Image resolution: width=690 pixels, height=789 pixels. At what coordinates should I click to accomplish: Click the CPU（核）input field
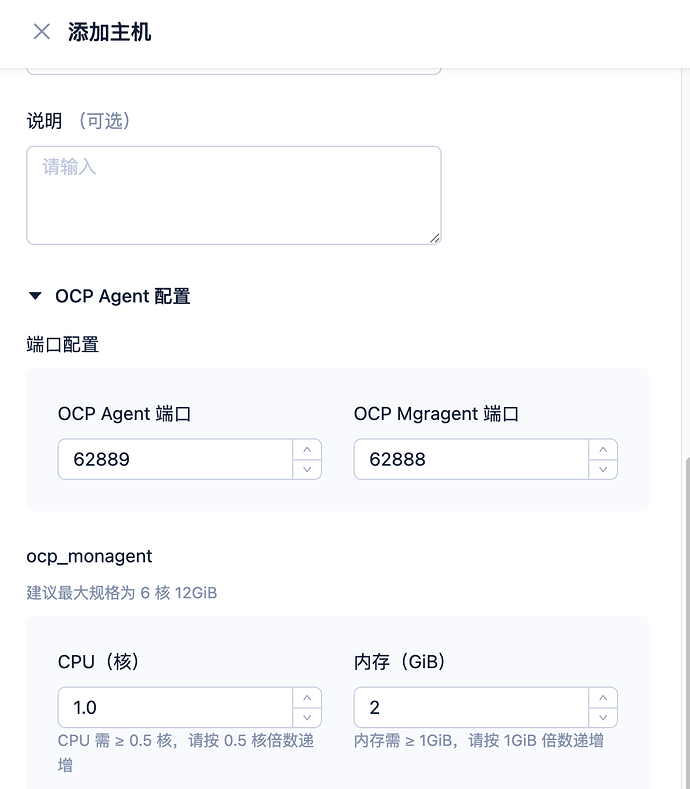(x=175, y=707)
